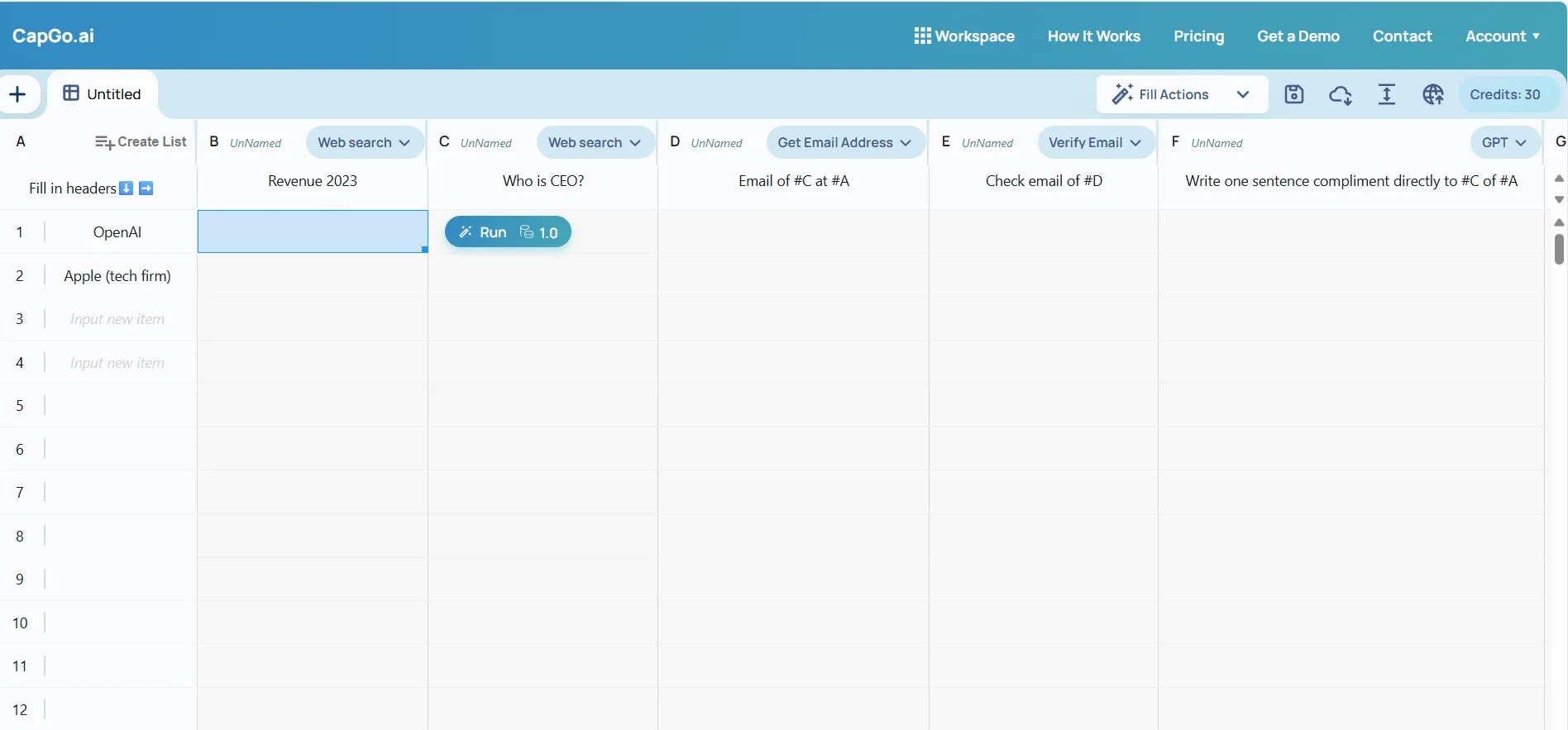Screen dimensions: 1568x730
Task: Click the save icon in toolbar
Action: (1293, 94)
